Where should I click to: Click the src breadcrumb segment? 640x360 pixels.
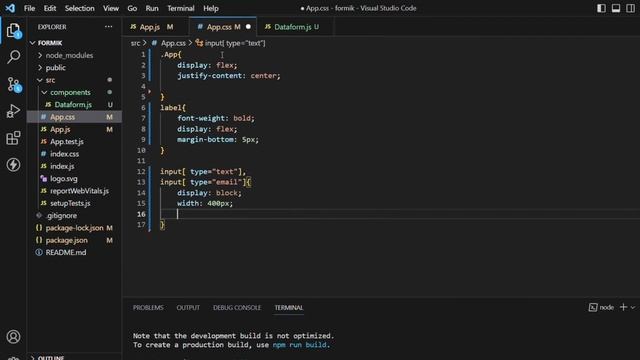coord(136,43)
